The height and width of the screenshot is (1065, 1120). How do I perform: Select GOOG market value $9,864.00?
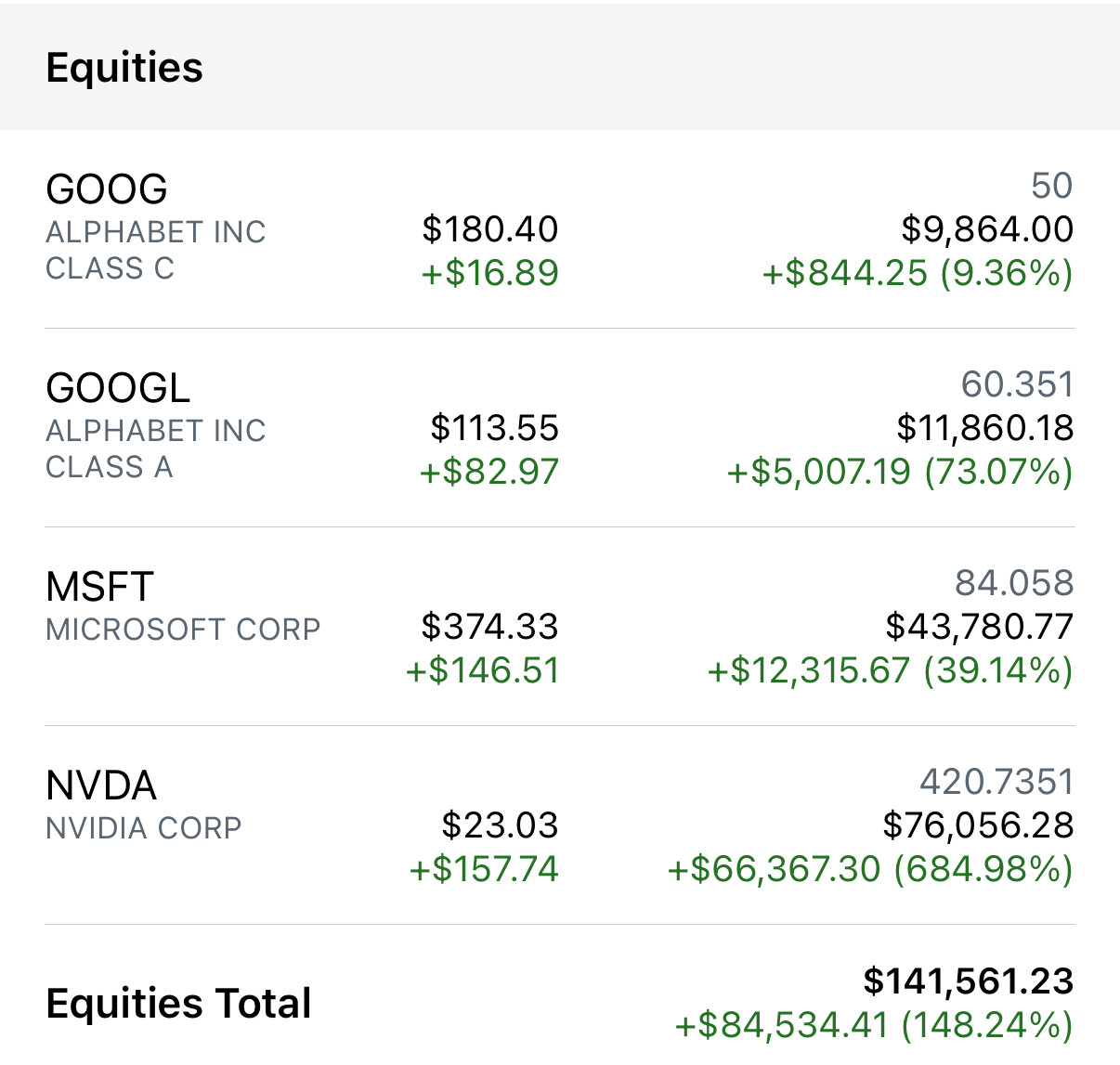(x=987, y=229)
